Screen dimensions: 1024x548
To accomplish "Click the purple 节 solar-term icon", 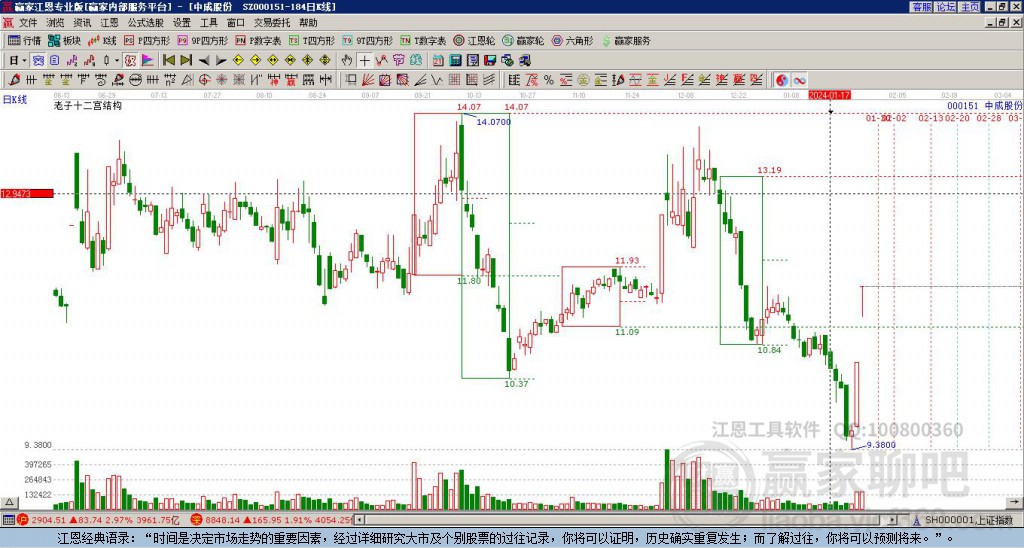I will 398,60.
